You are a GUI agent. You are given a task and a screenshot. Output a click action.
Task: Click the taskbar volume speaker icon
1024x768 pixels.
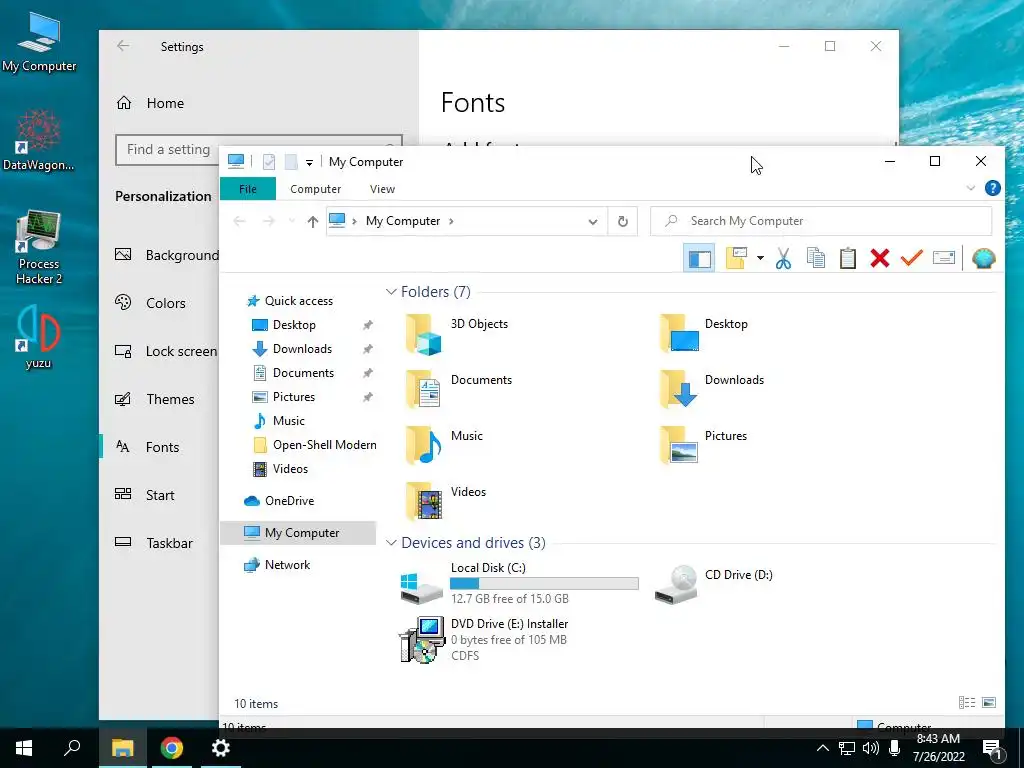871,748
